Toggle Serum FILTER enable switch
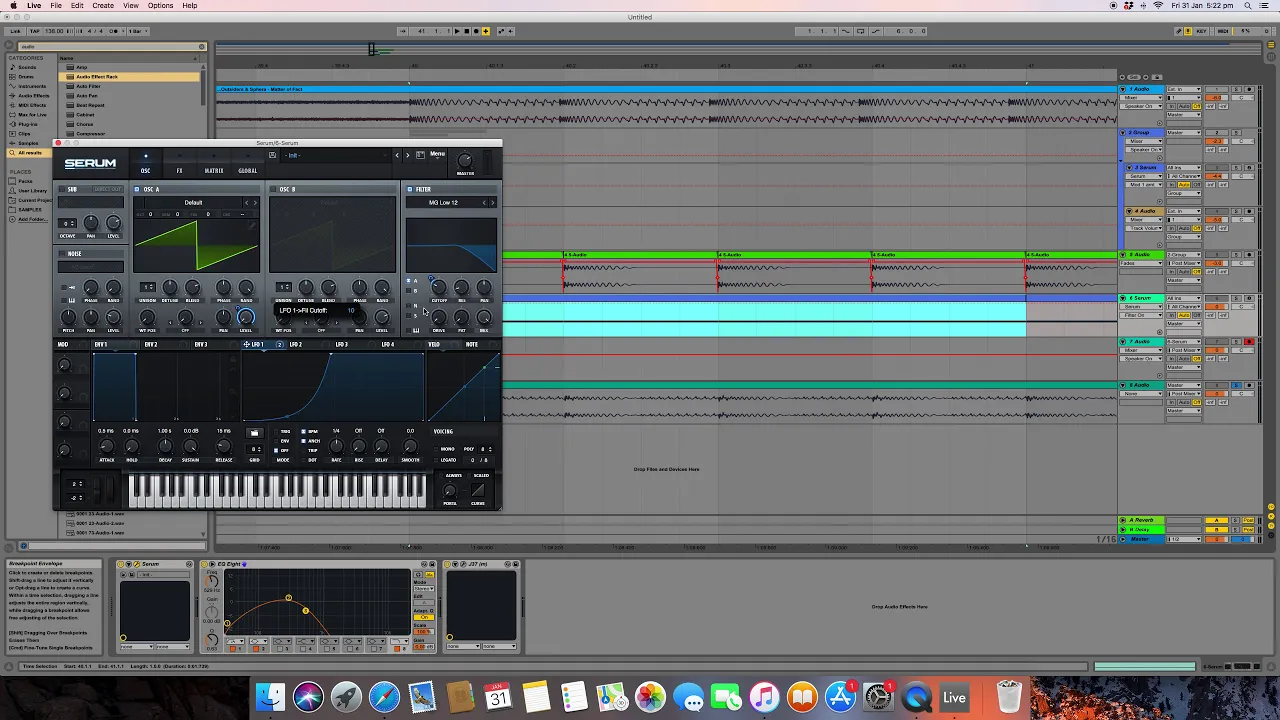The height and width of the screenshot is (720, 1280). tap(410, 189)
